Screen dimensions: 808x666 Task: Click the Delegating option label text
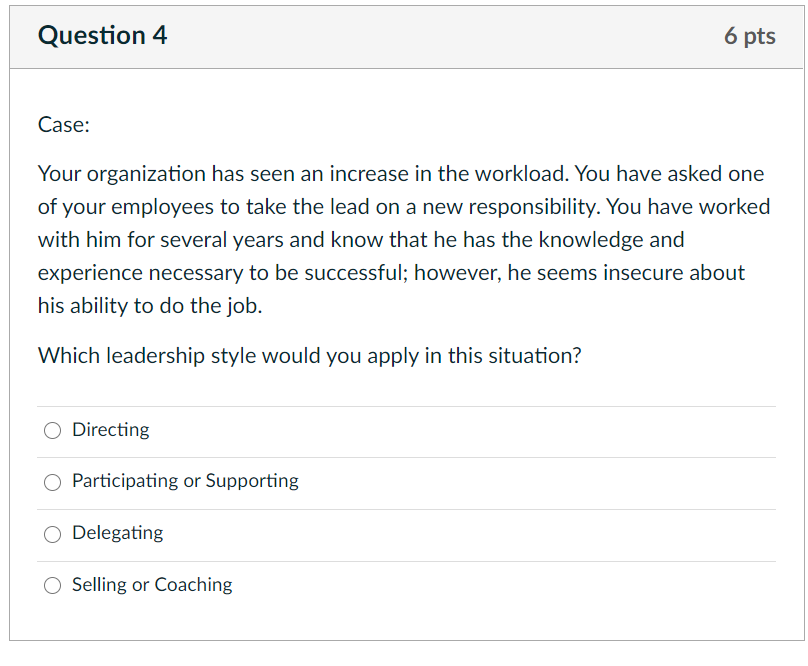click(x=117, y=533)
